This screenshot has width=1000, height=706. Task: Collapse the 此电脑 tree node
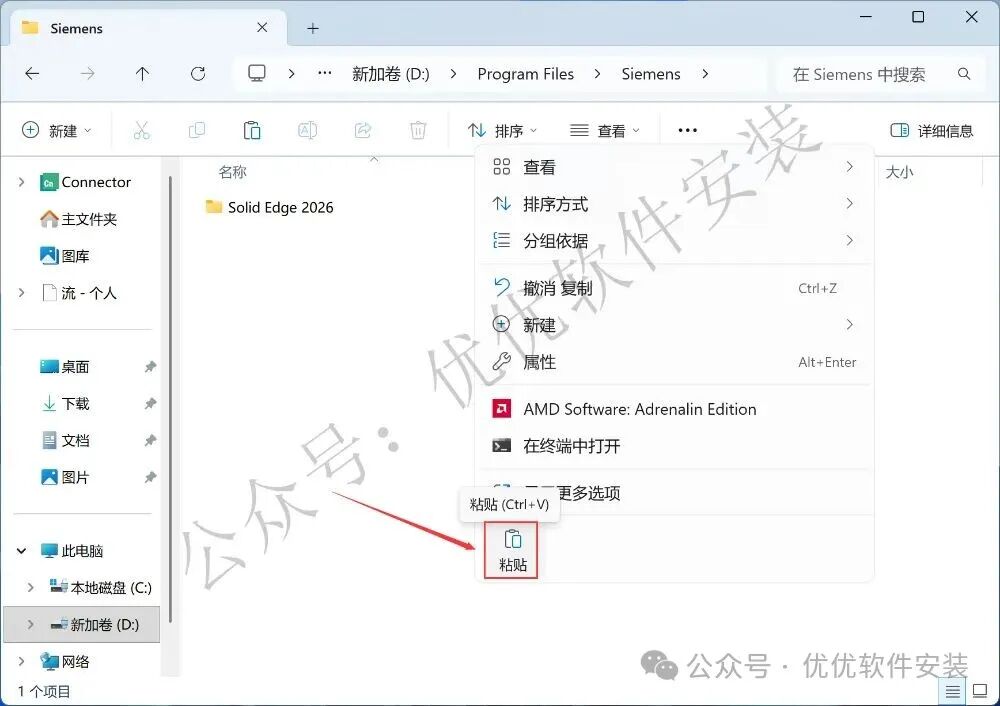(x=21, y=550)
